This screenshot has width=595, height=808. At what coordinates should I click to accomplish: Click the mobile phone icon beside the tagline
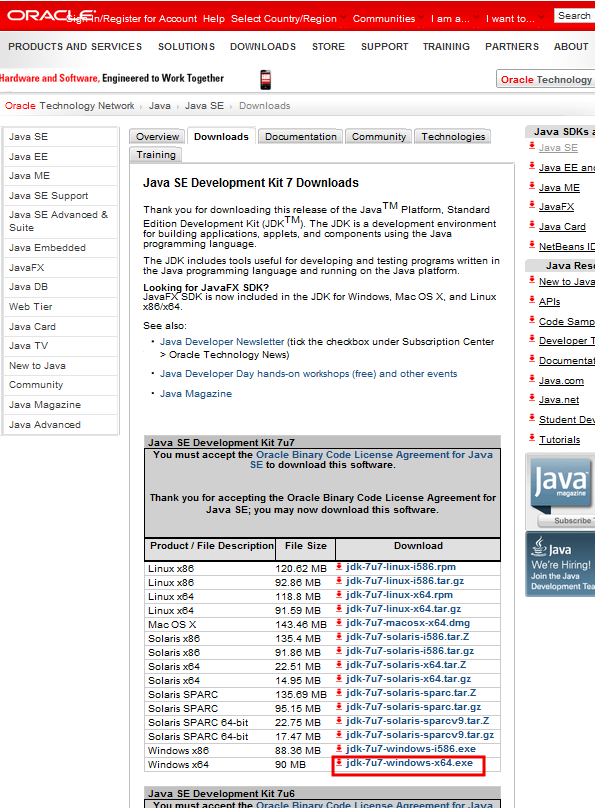(265, 80)
